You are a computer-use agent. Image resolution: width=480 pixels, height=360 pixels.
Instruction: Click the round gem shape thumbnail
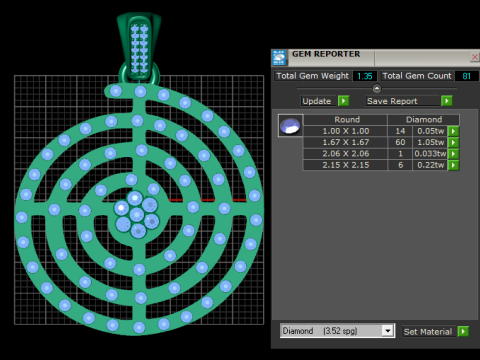(291, 126)
